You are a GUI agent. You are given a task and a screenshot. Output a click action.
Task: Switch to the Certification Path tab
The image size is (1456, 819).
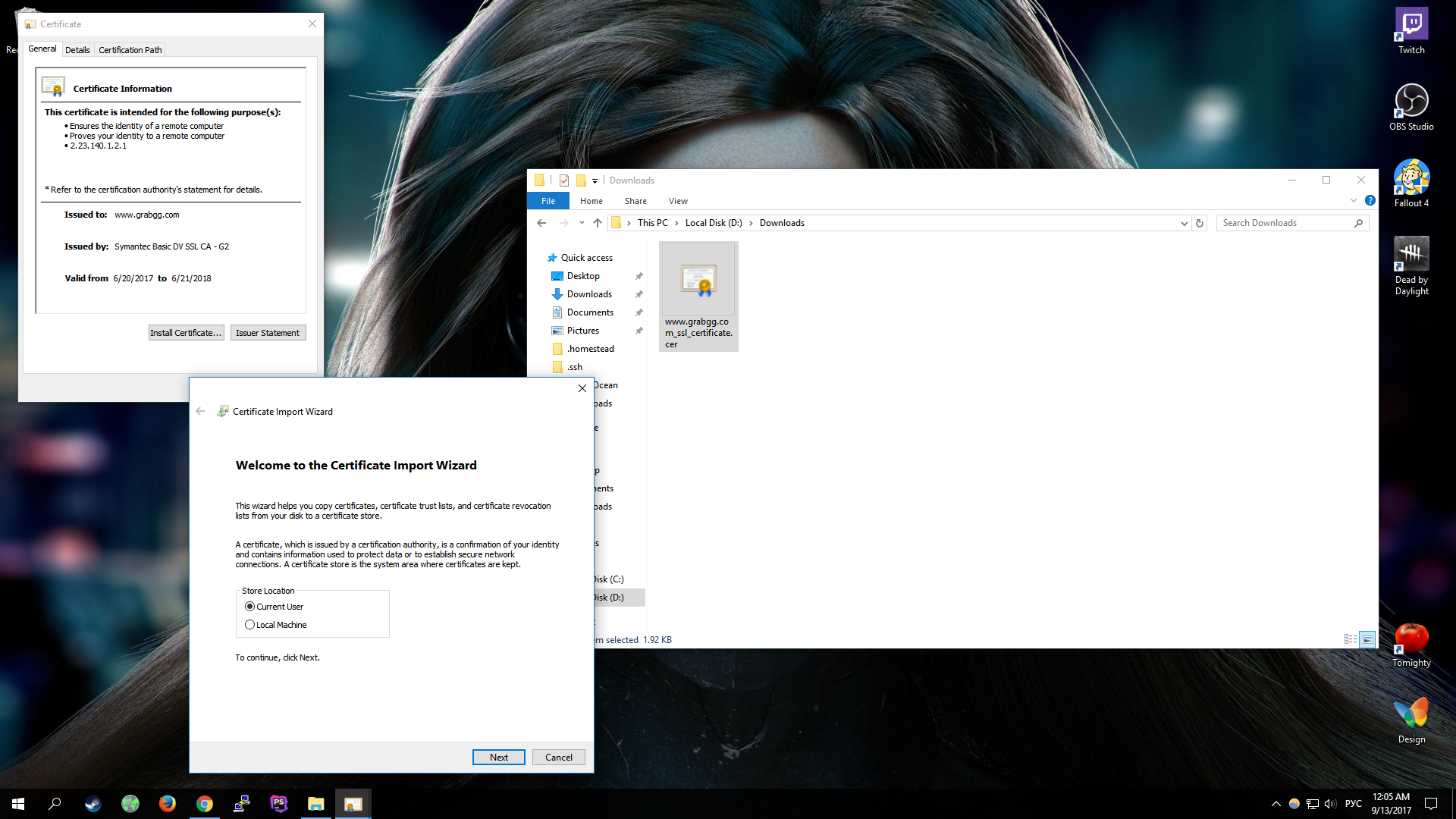coord(130,50)
